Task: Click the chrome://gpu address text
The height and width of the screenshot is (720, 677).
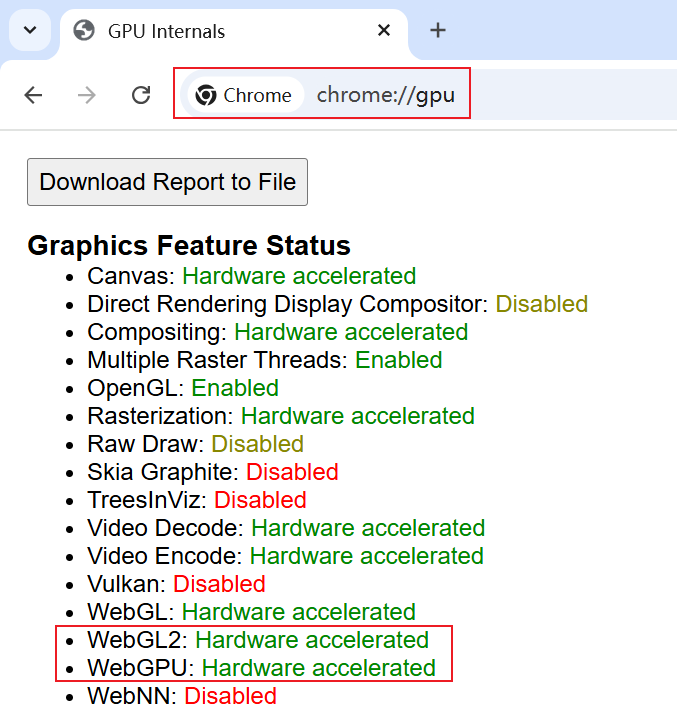Action: [386, 95]
